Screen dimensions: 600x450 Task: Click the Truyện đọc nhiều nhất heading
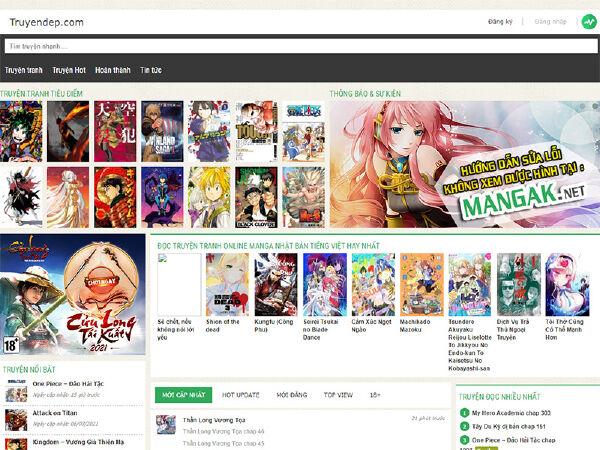pos(499,397)
